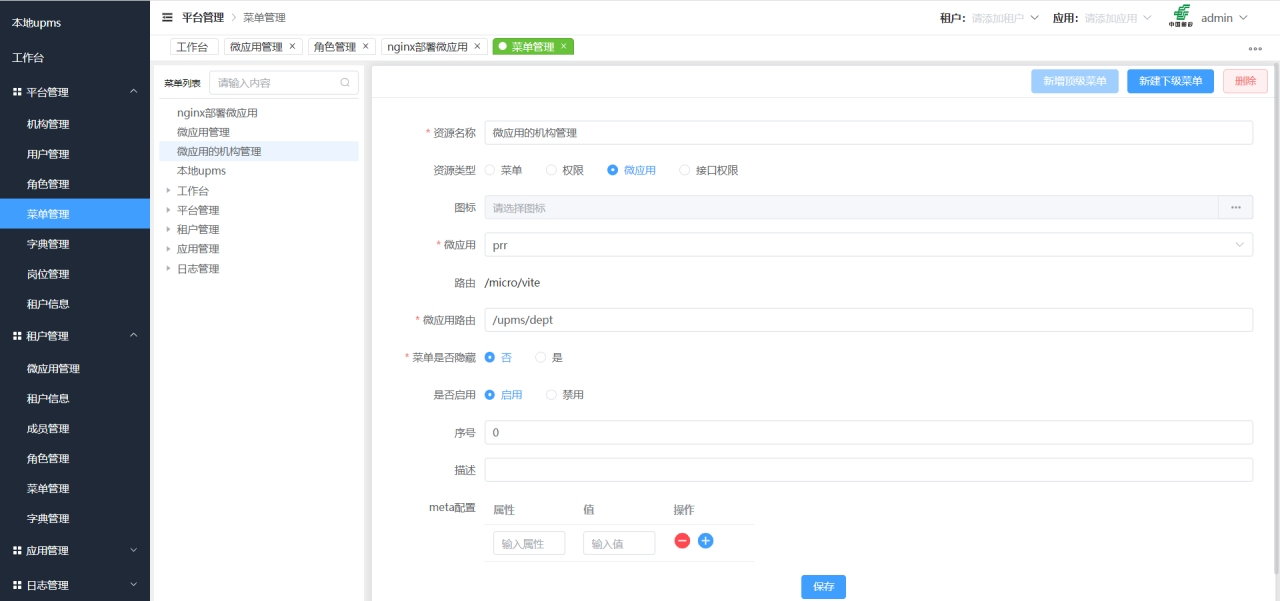The image size is (1280, 601).
Task: Expand the sidebar 应用管理 group chevron
Action: 134,551
